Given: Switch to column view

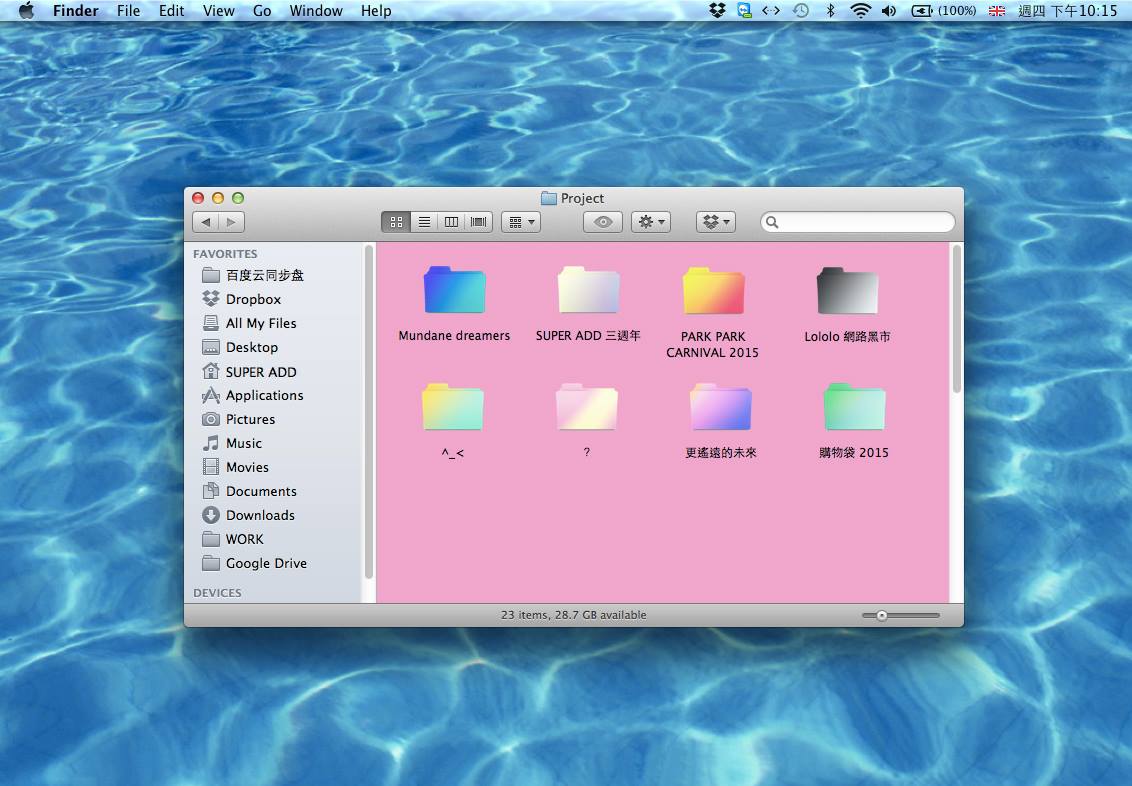Looking at the screenshot, I should click(451, 222).
